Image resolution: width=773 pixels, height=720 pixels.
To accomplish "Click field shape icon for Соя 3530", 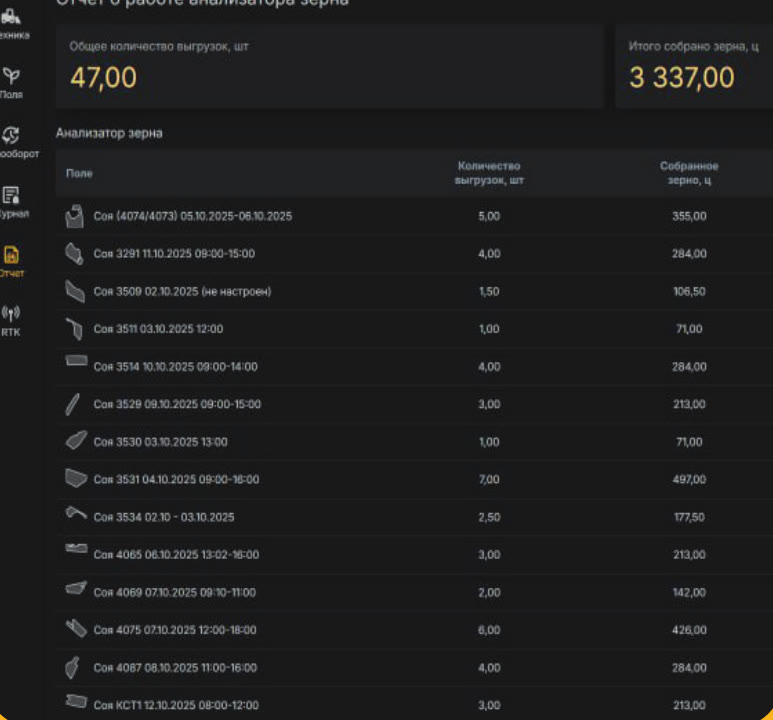I will coord(76,440).
